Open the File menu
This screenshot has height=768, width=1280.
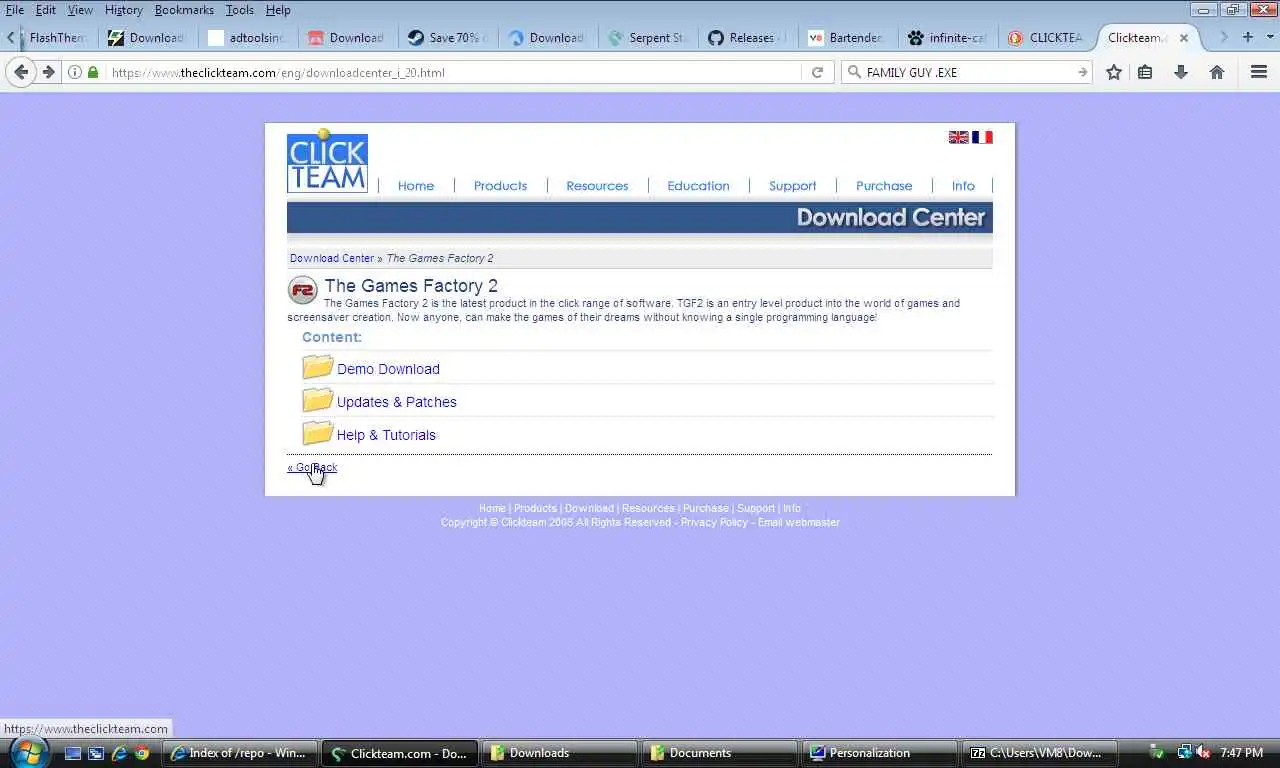point(15,10)
